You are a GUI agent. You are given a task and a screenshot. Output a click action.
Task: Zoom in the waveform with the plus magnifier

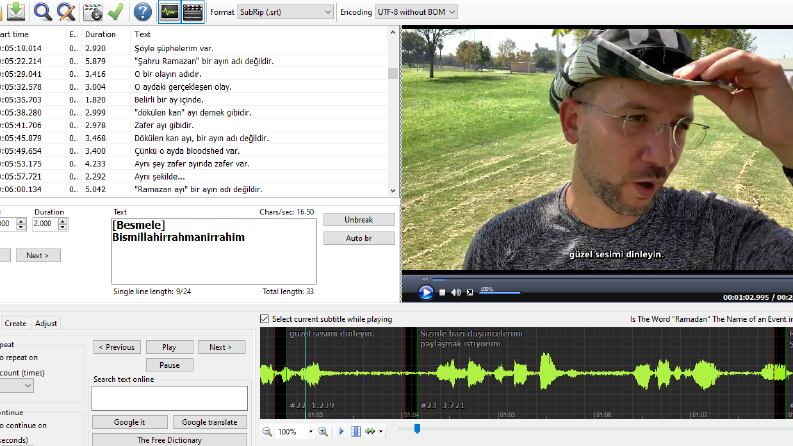(x=323, y=431)
